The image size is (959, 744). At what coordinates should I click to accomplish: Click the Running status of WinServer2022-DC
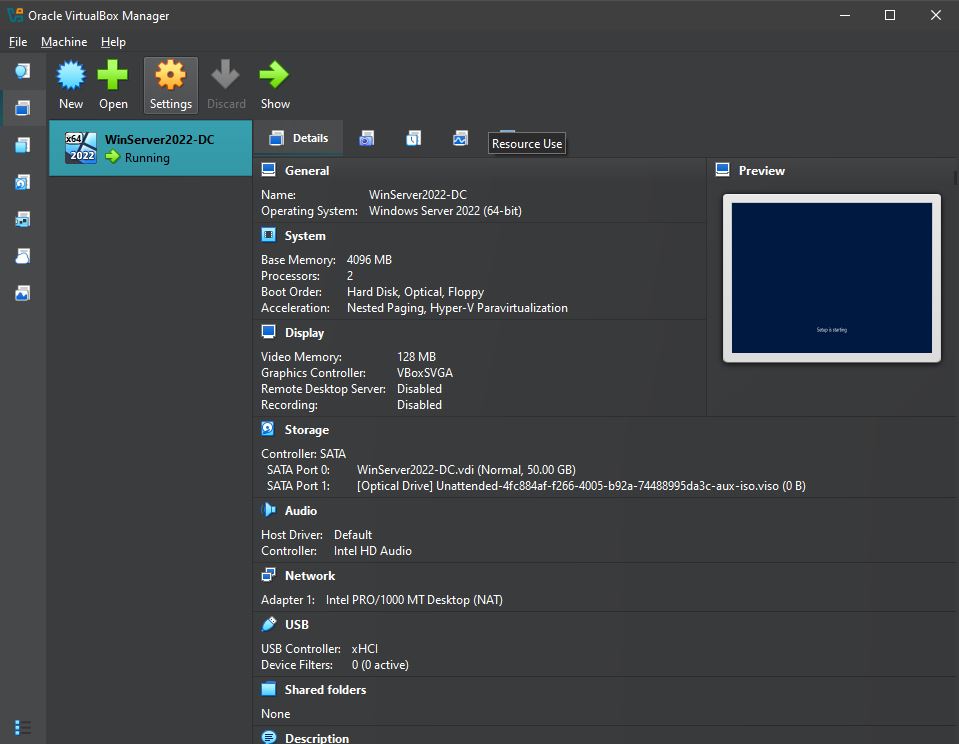147,158
